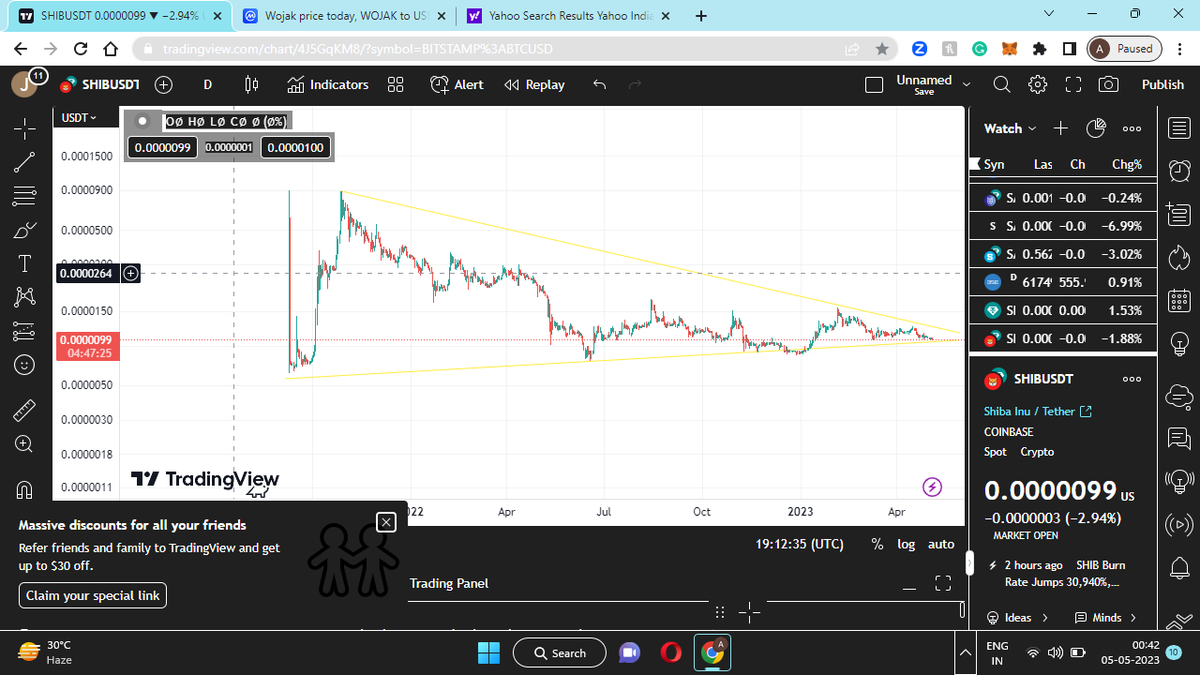Enter fullscreen mode on the chart
This screenshot has height=675, width=1200.
pyautogui.click(x=1073, y=85)
